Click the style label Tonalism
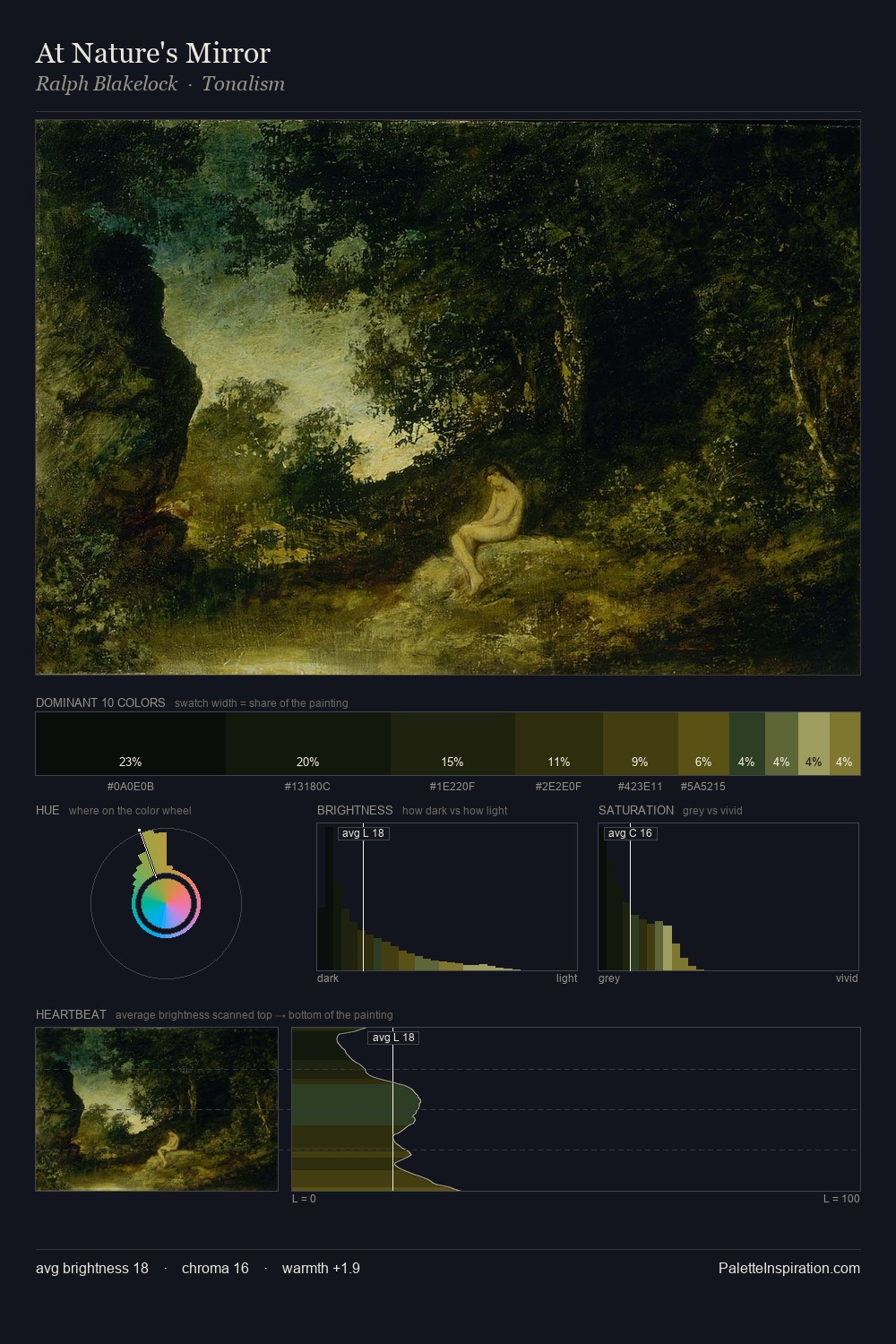This screenshot has width=896, height=1344. 243,84
